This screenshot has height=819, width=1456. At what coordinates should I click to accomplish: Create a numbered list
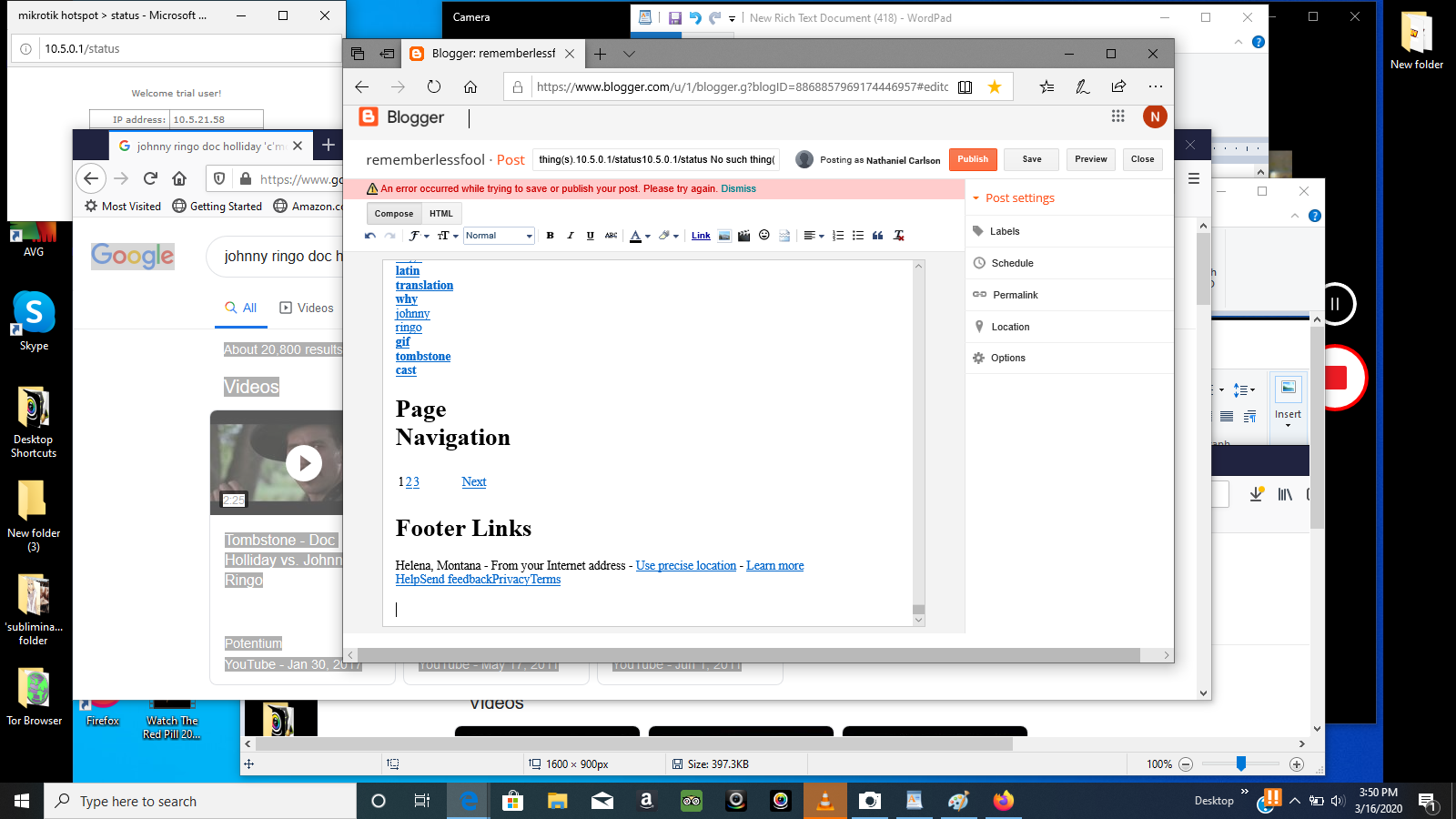(838, 236)
